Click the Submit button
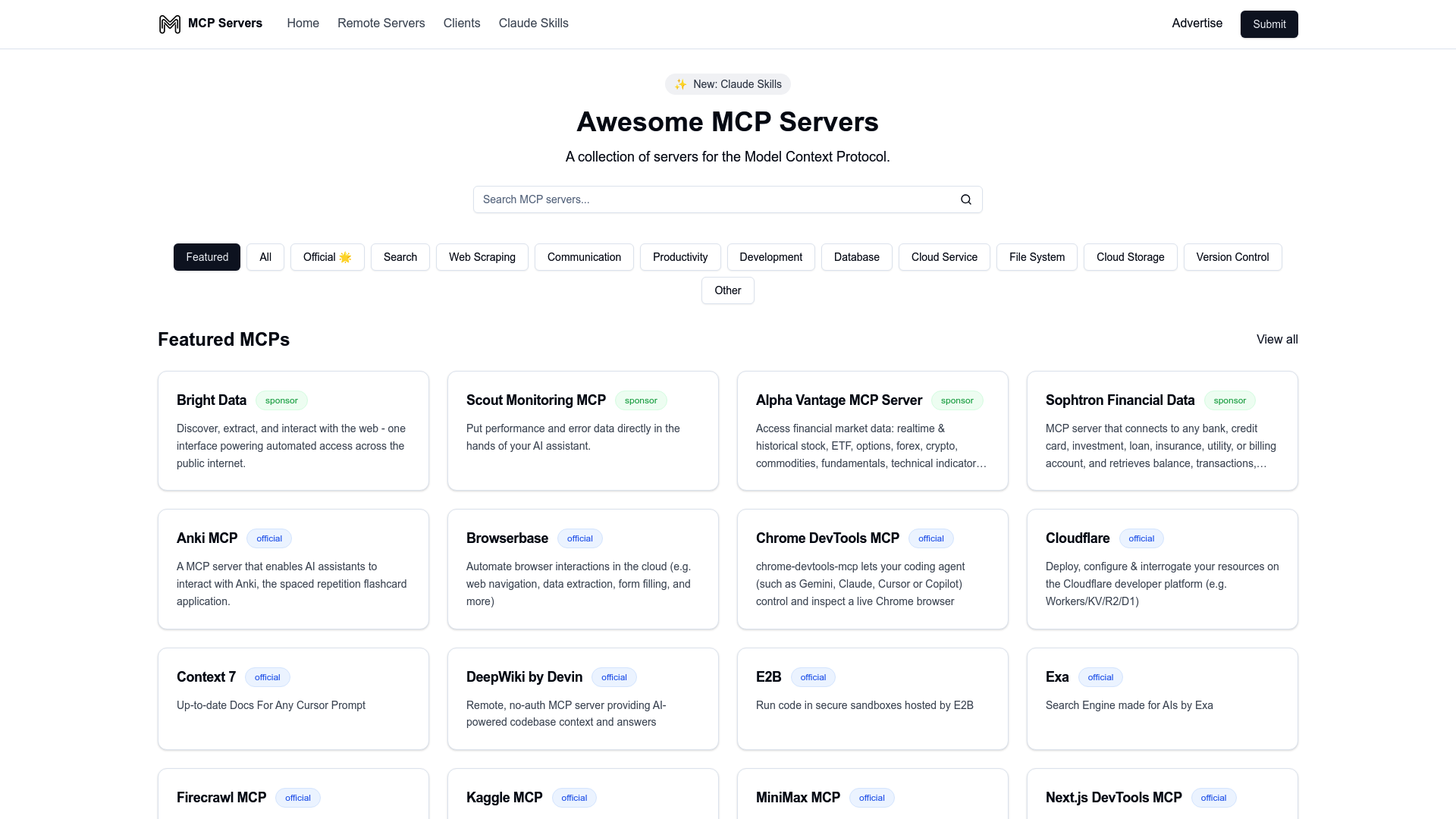Viewport: 1456px width, 819px height. click(1269, 24)
